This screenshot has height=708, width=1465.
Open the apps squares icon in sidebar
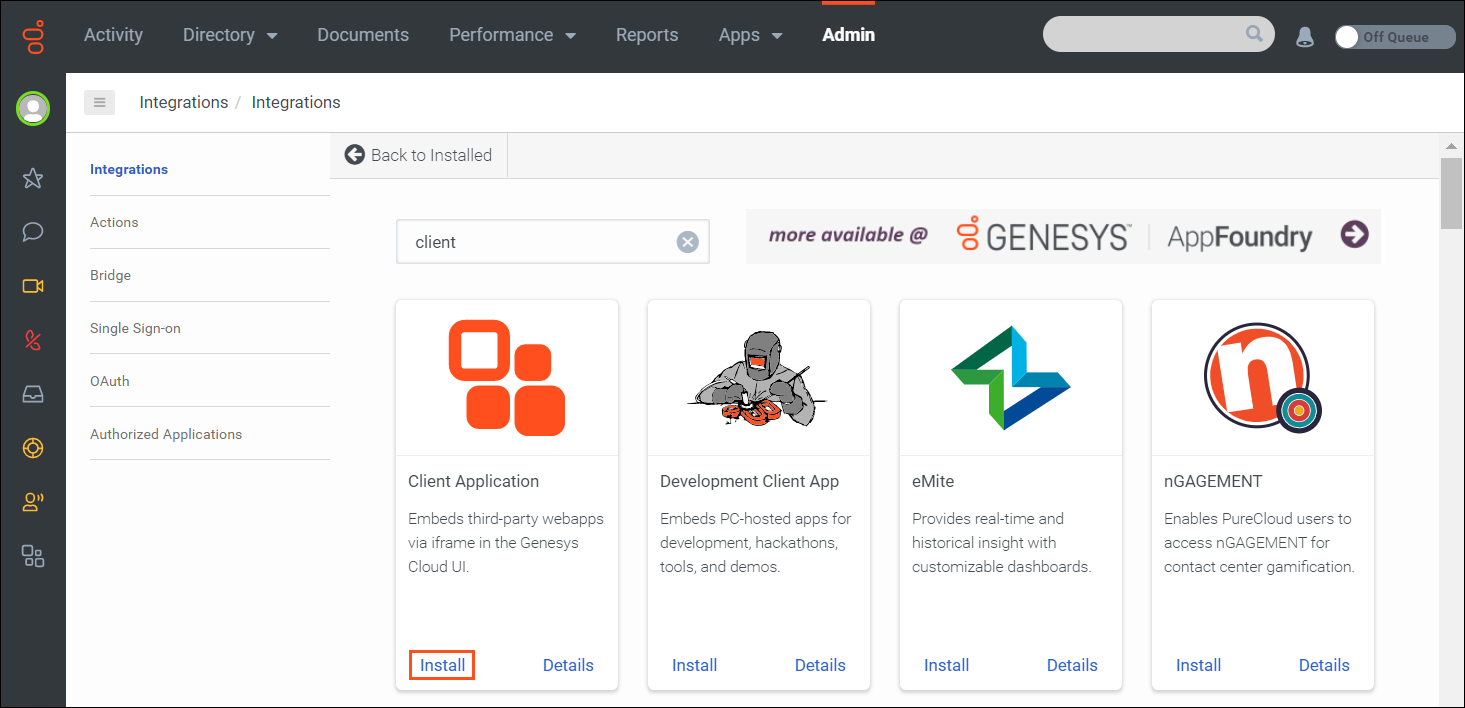[33, 556]
